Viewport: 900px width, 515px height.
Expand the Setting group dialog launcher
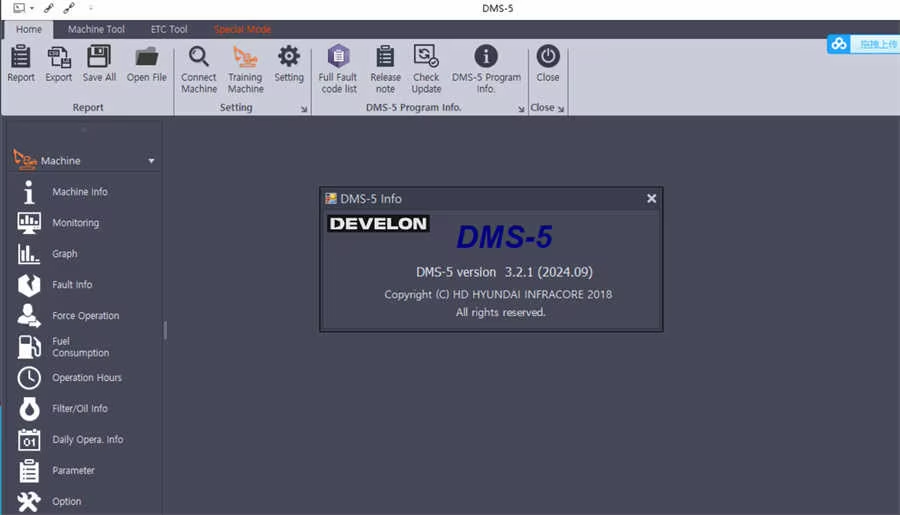point(304,109)
